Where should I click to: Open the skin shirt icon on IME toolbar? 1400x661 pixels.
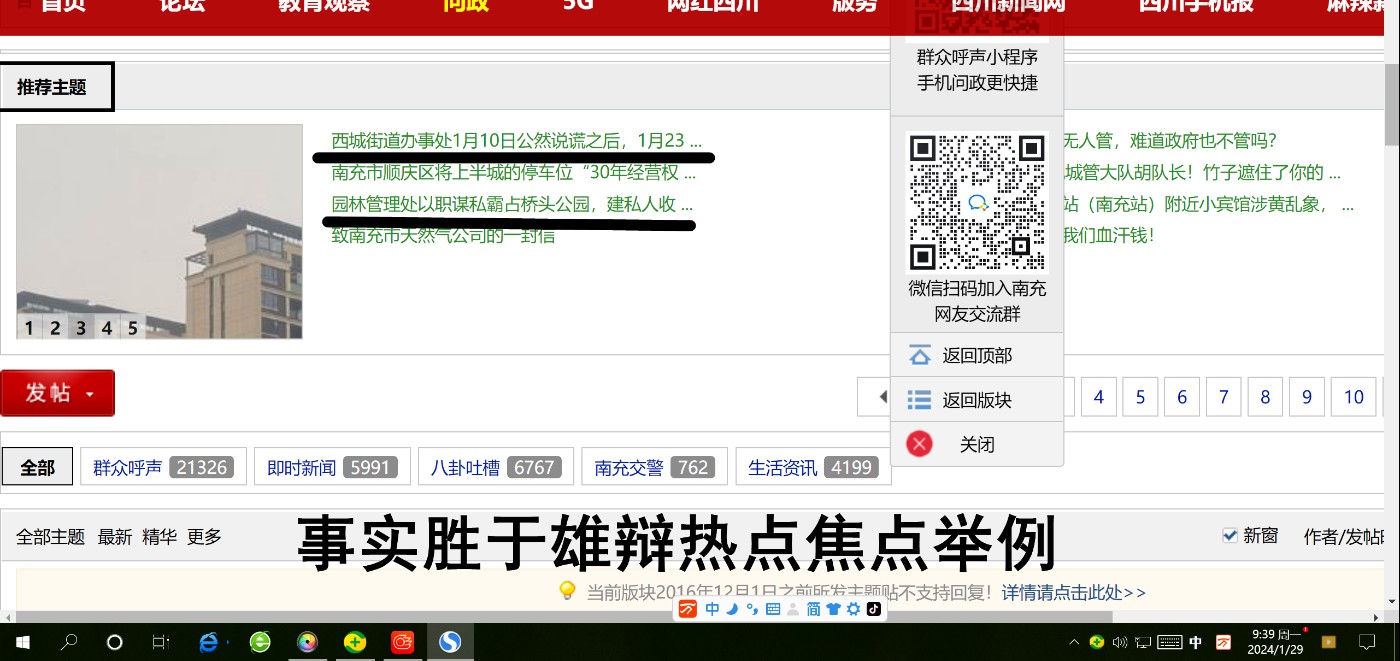[833, 609]
